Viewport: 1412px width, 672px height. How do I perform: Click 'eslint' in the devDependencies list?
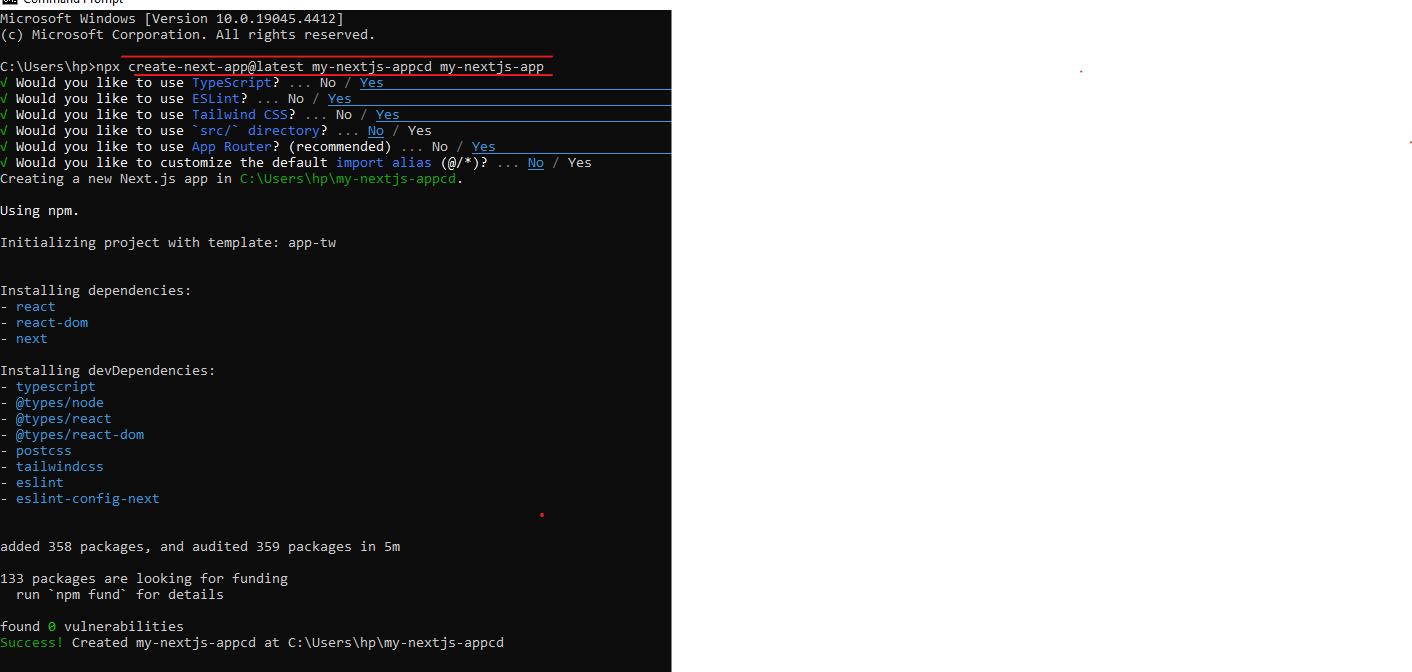click(40, 483)
